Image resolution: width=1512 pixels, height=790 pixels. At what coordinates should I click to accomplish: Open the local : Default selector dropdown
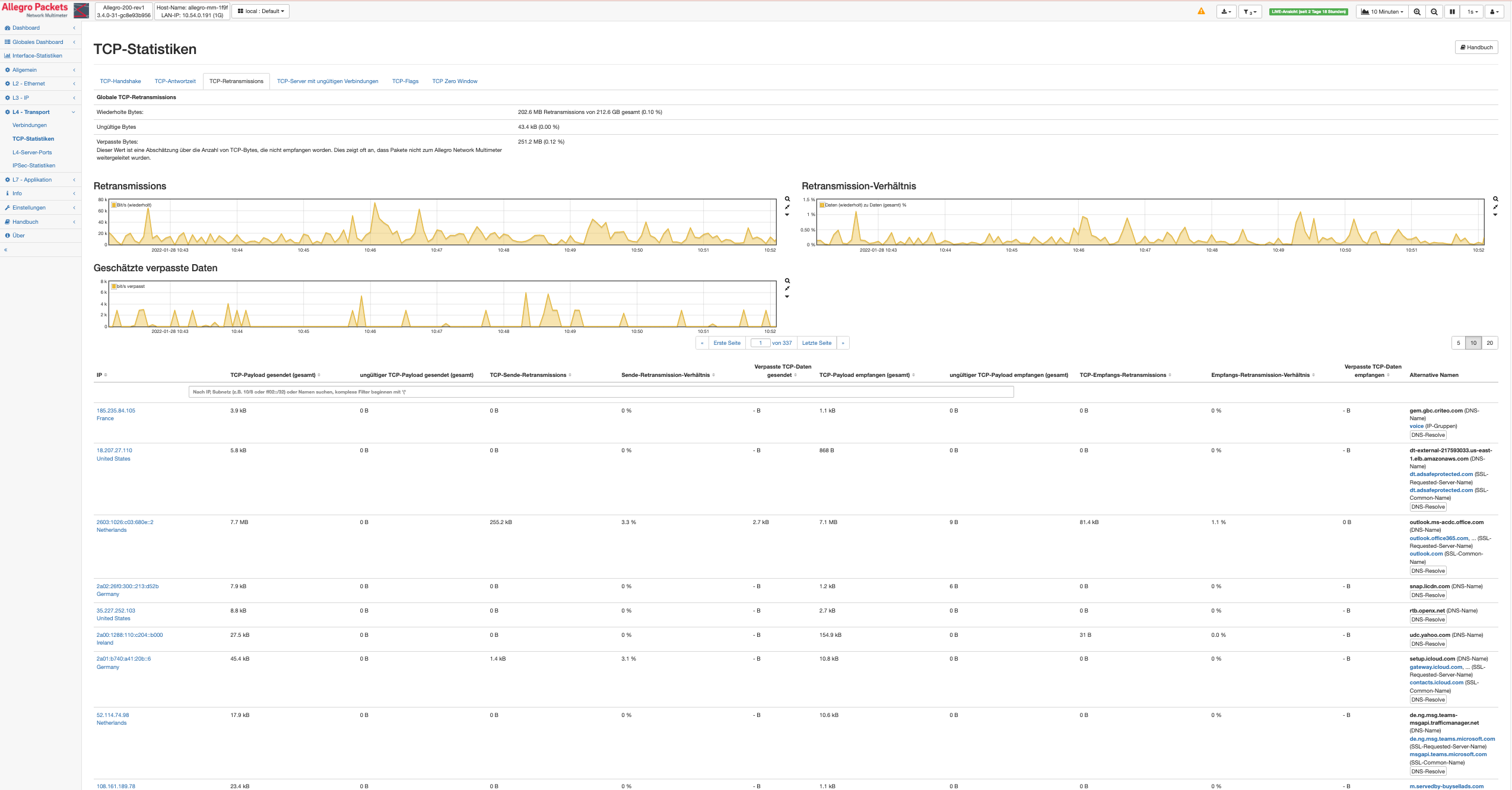point(260,10)
